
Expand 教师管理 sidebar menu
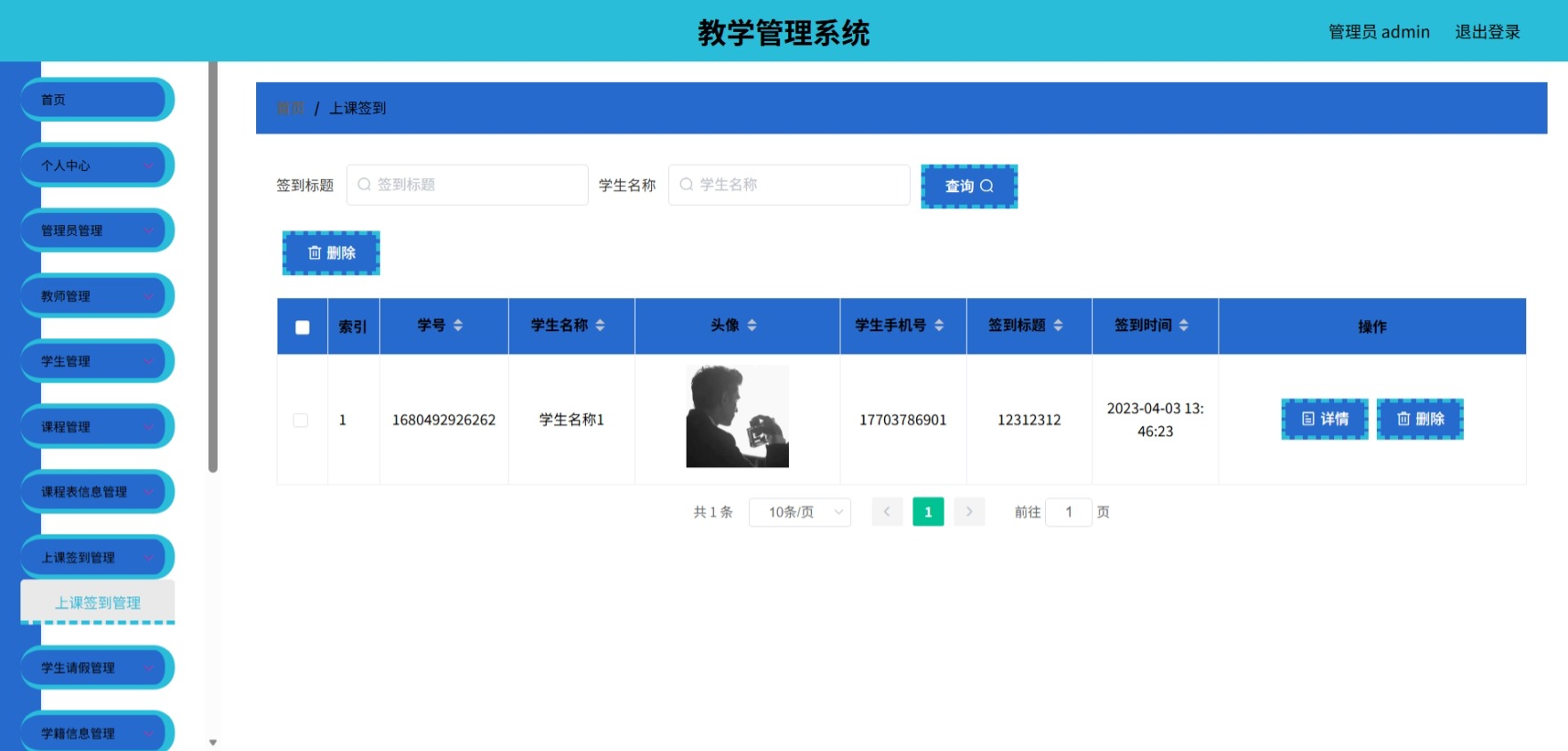(x=97, y=296)
